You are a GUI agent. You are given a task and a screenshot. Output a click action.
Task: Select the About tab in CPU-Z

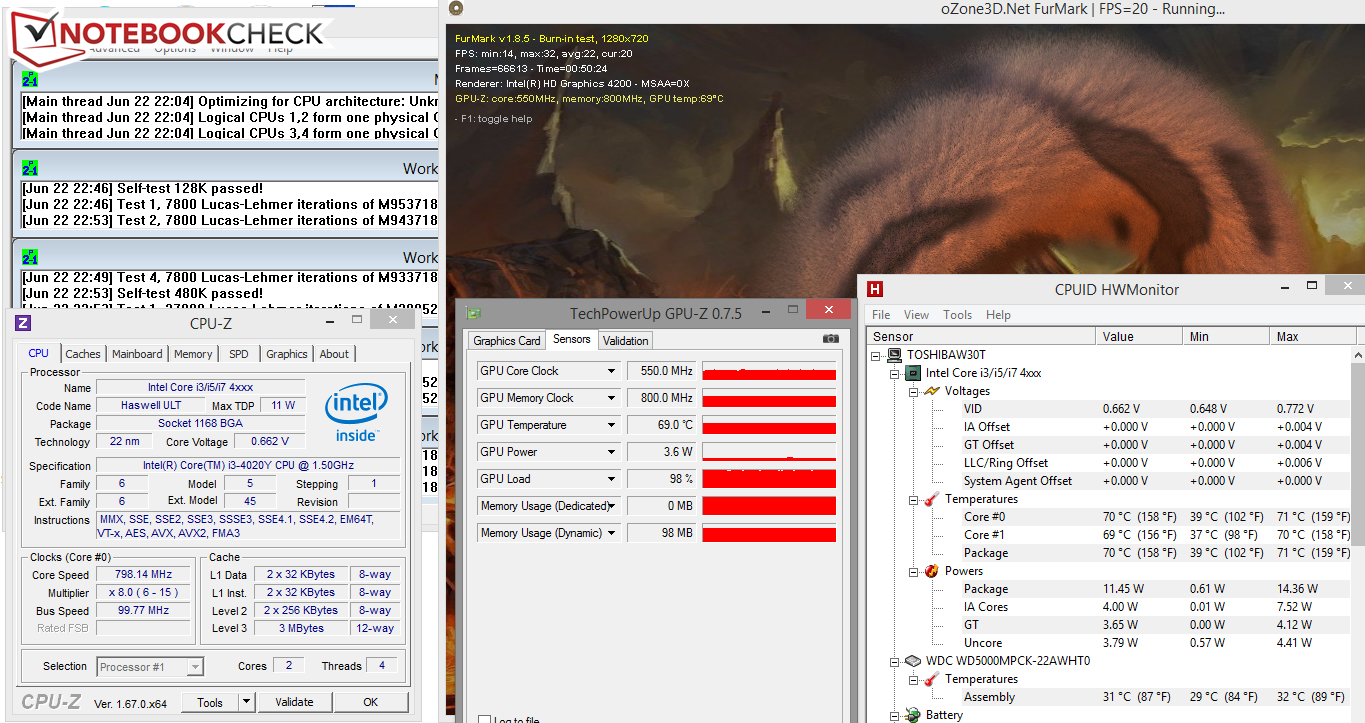pos(334,354)
